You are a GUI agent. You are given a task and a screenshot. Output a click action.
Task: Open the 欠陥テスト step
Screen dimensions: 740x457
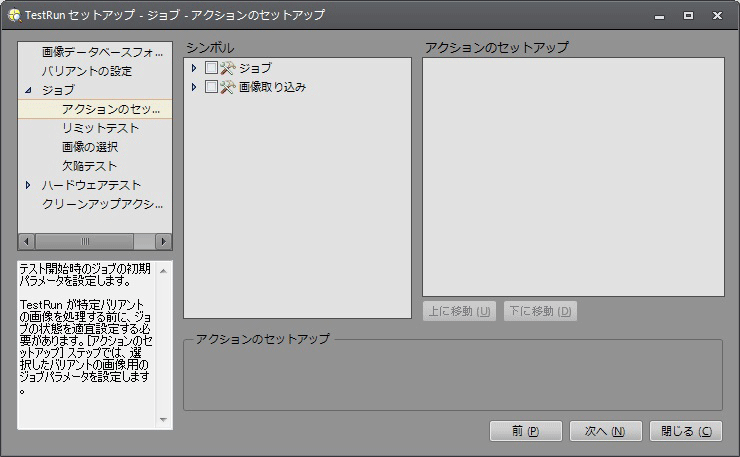pos(89,166)
